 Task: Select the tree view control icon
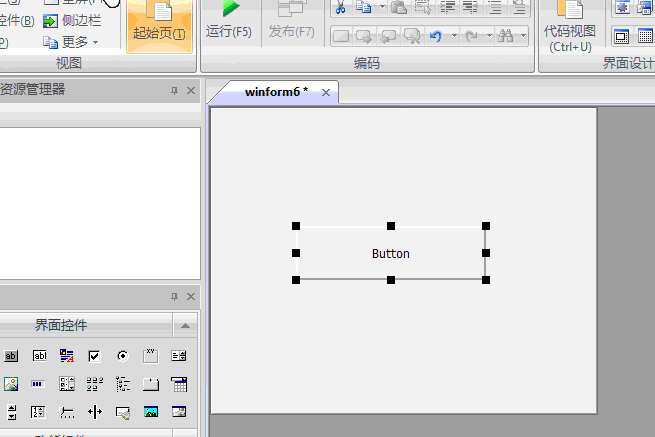(x=123, y=384)
